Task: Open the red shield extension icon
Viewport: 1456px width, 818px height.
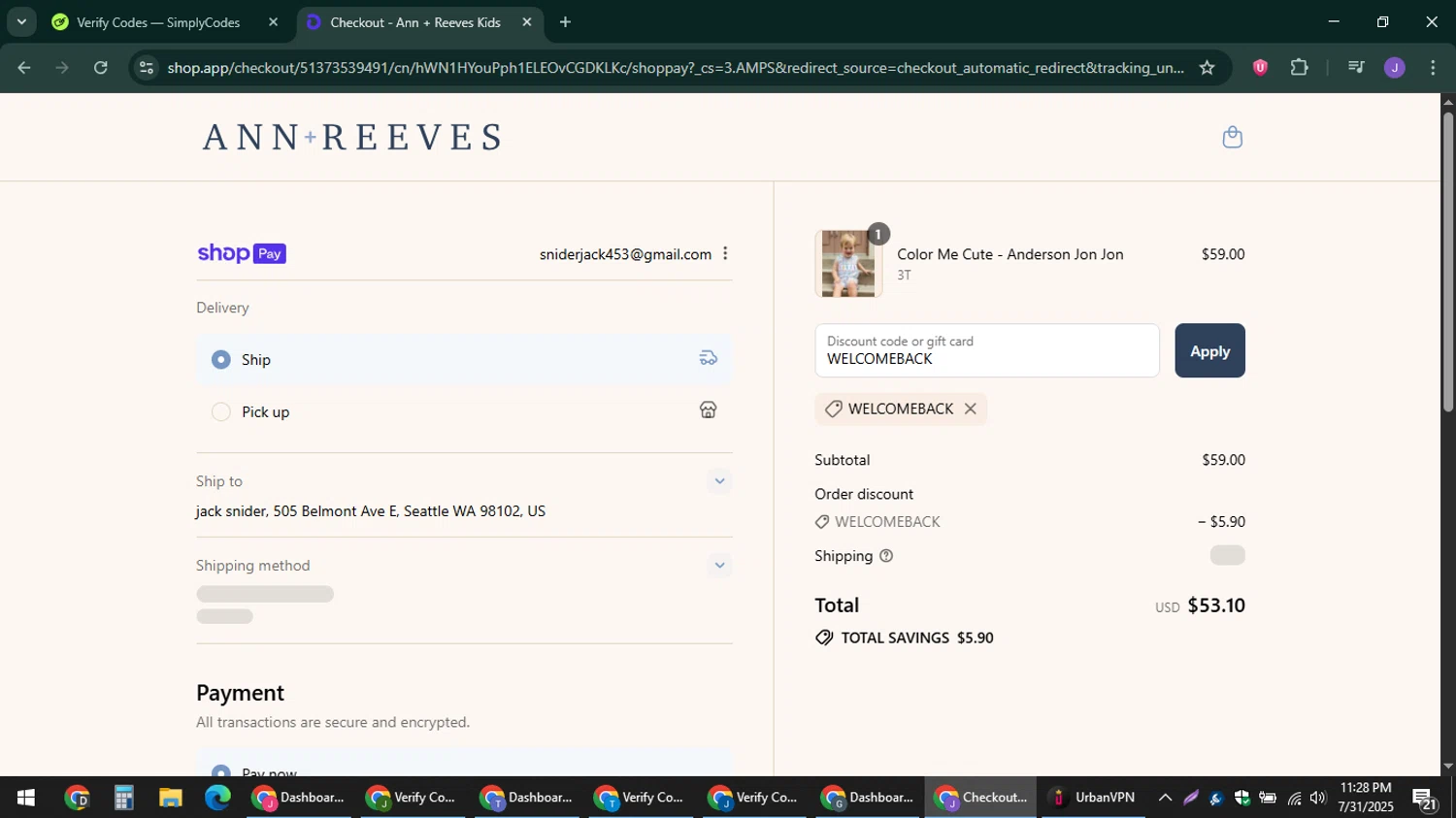Action: tap(1260, 68)
